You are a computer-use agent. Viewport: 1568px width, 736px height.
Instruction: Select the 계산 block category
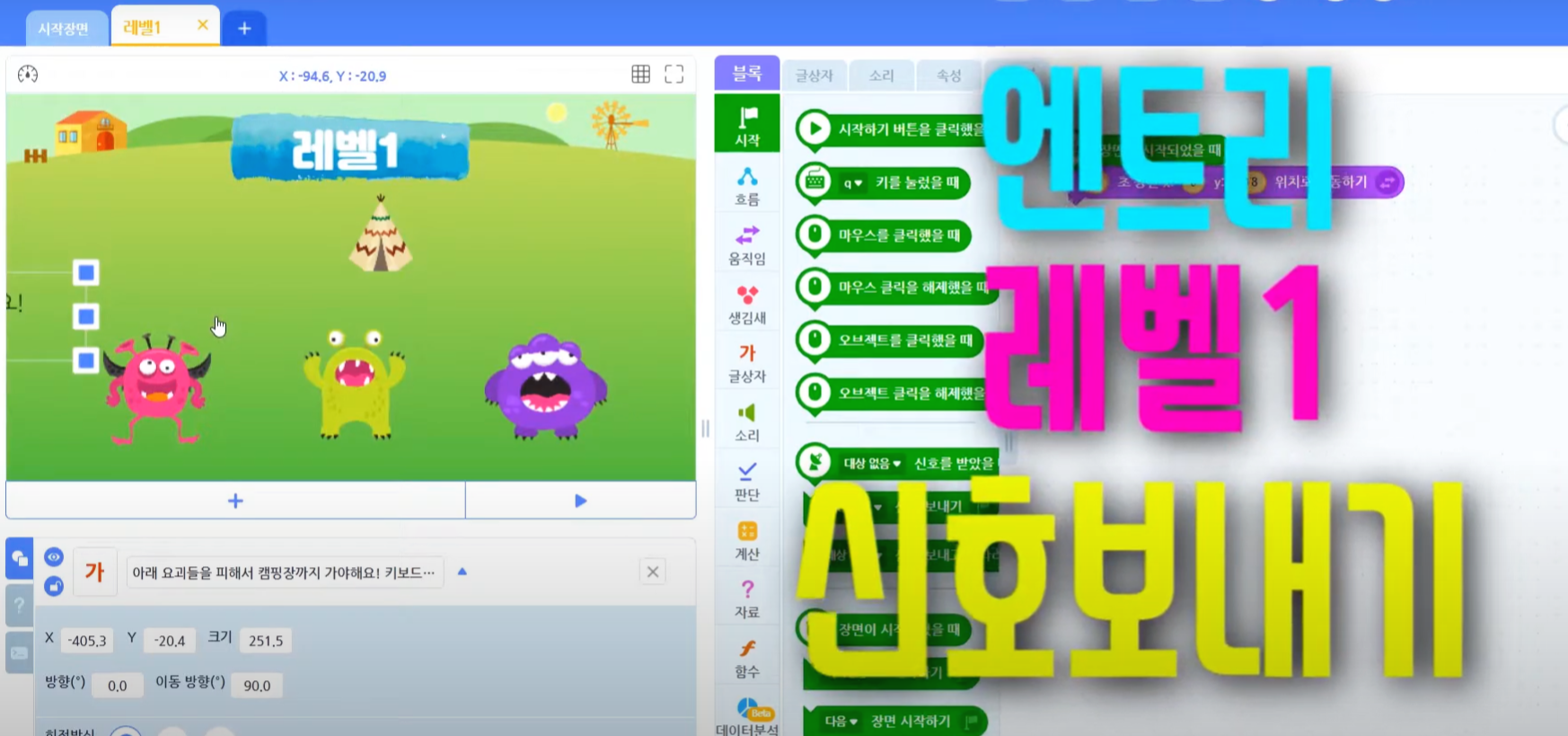(747, 540)
